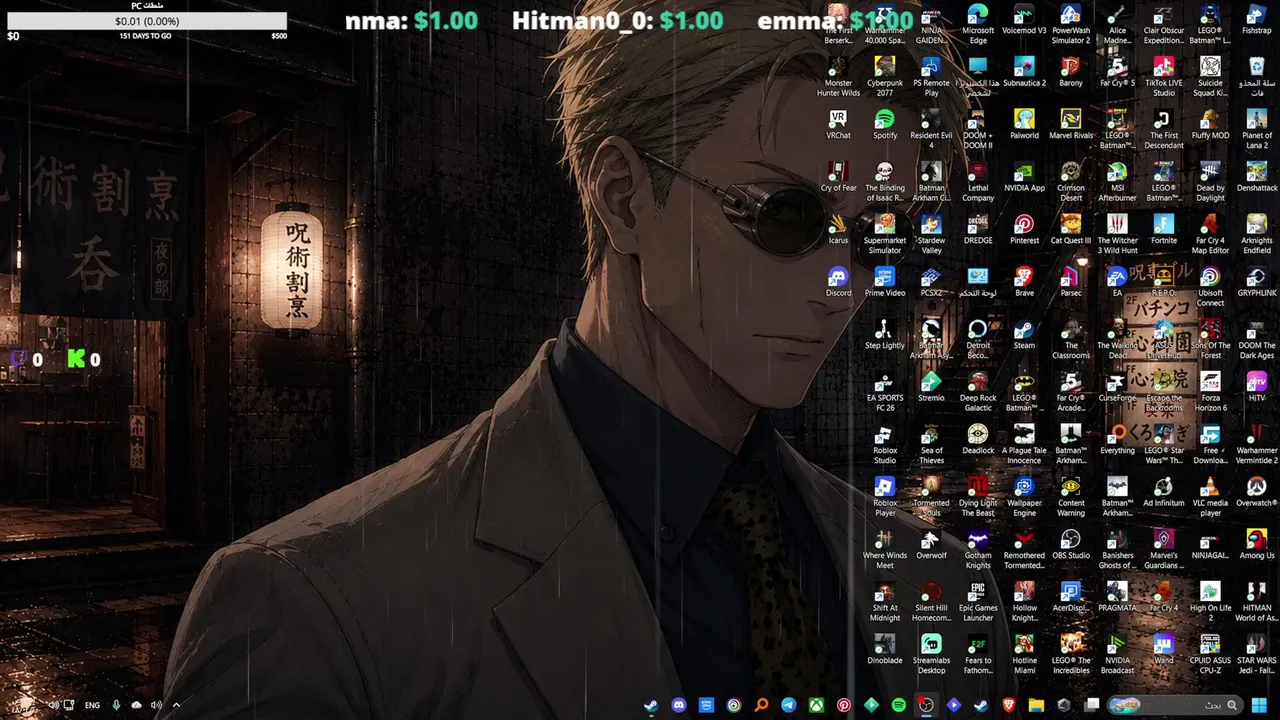The height and width of the screenshot is (720, 1280).
Task: Open the Prime Video desktop shortcut
Action: [884, 282]
